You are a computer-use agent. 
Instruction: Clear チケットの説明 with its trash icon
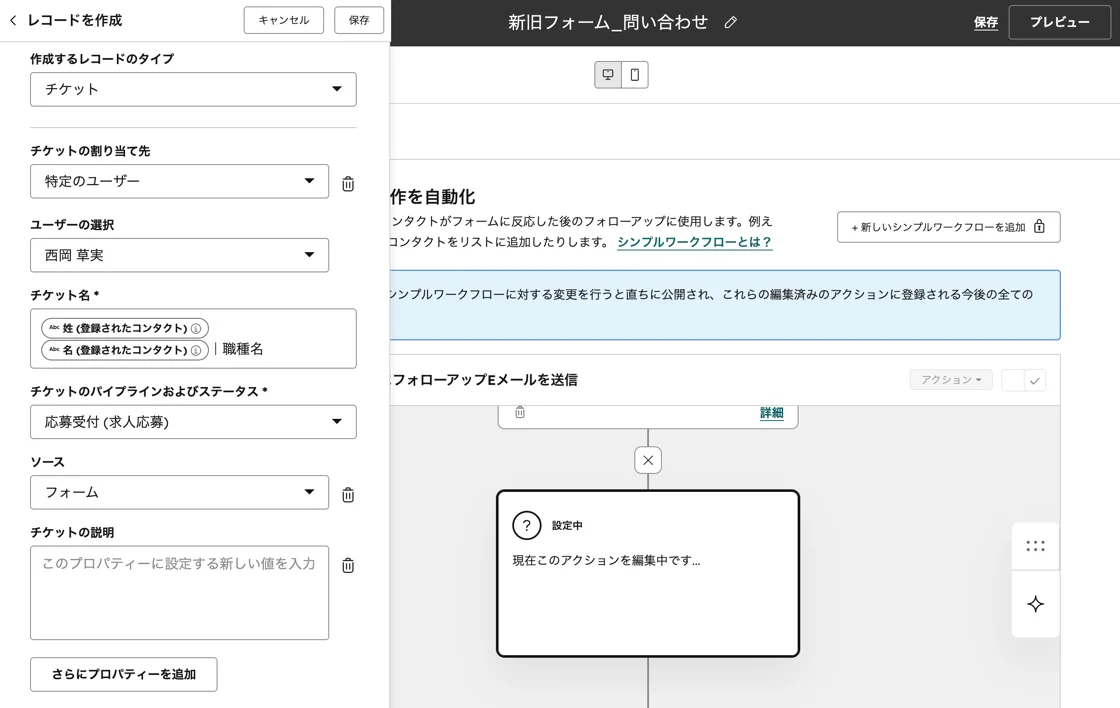347,565
